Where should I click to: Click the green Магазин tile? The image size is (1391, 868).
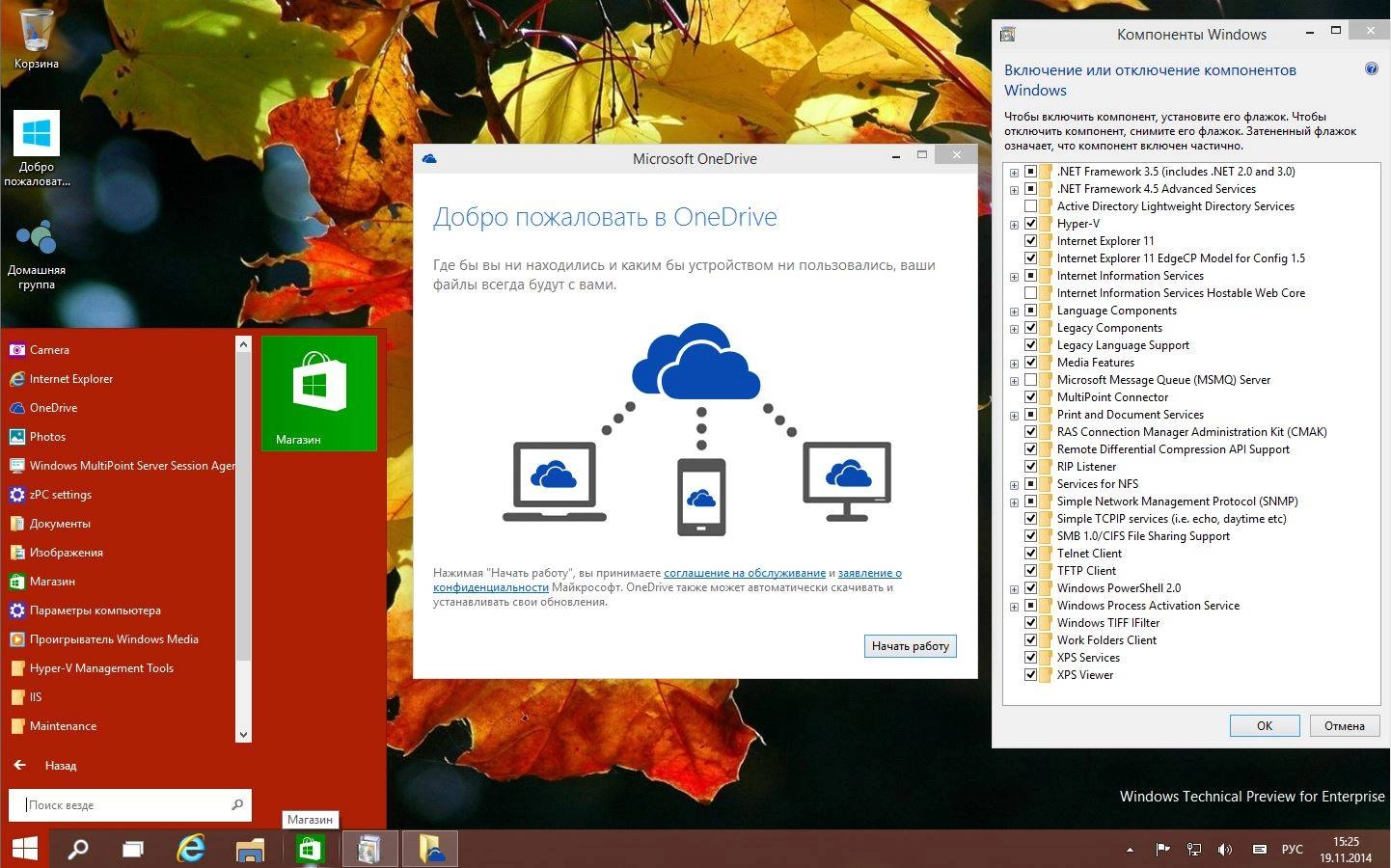[x=319, y=393]
